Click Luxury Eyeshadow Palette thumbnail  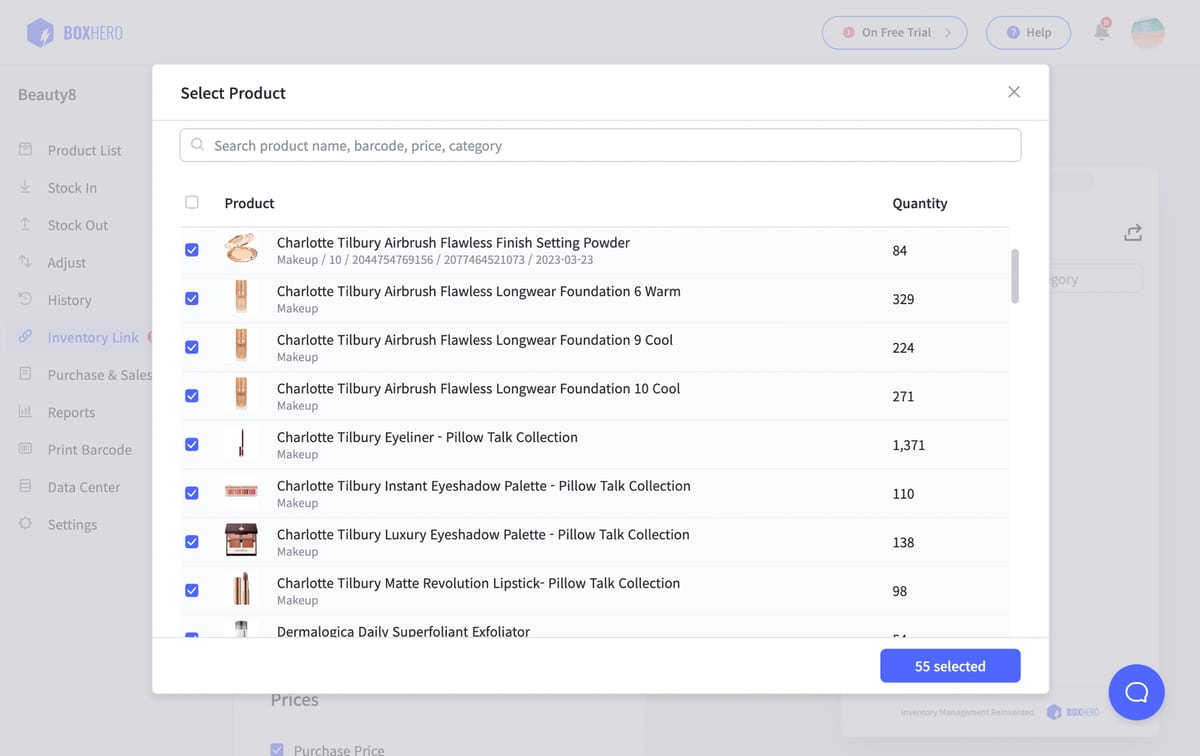click(x=241, y=540)
